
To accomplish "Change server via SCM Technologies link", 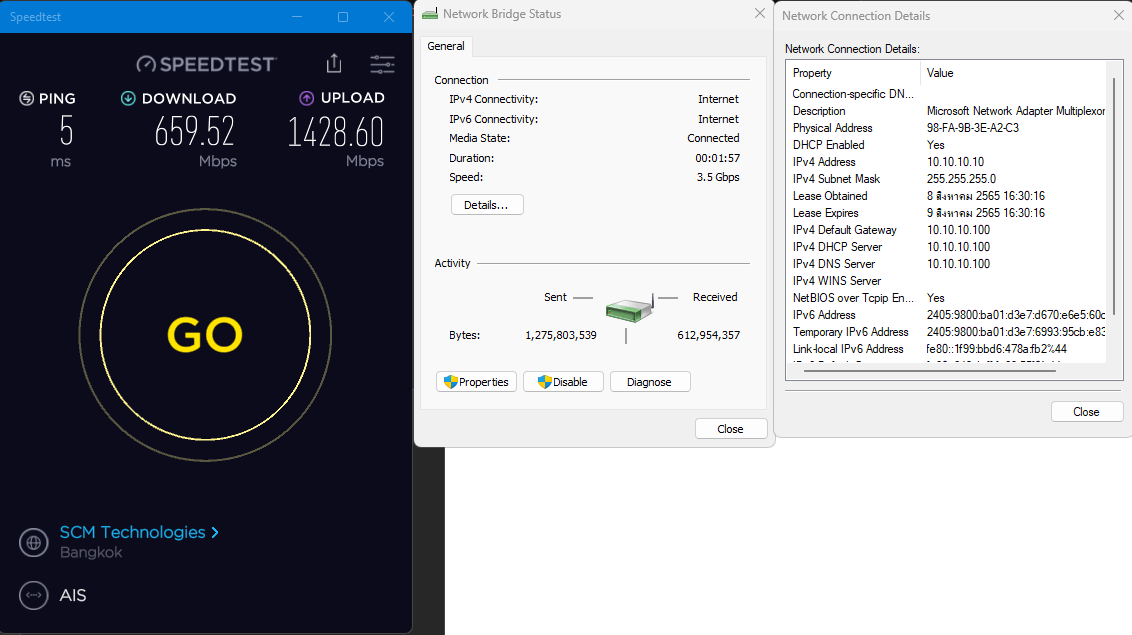I will (x=132, y=532).
